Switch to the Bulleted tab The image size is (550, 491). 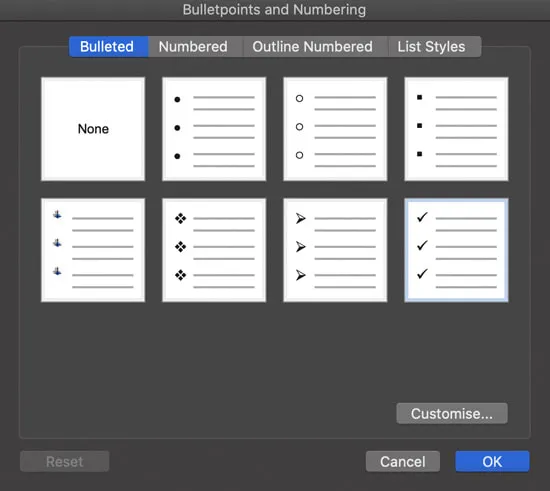108,47
